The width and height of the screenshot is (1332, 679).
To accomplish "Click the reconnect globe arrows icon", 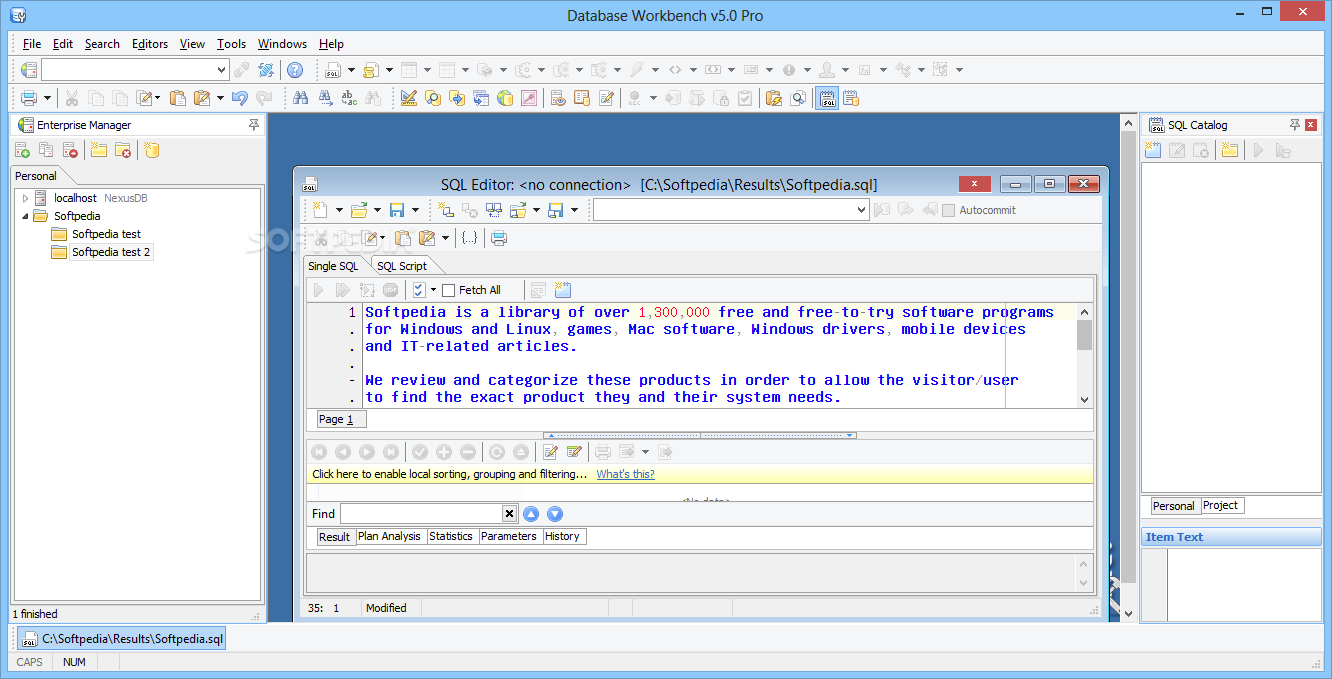I will 265,70.
